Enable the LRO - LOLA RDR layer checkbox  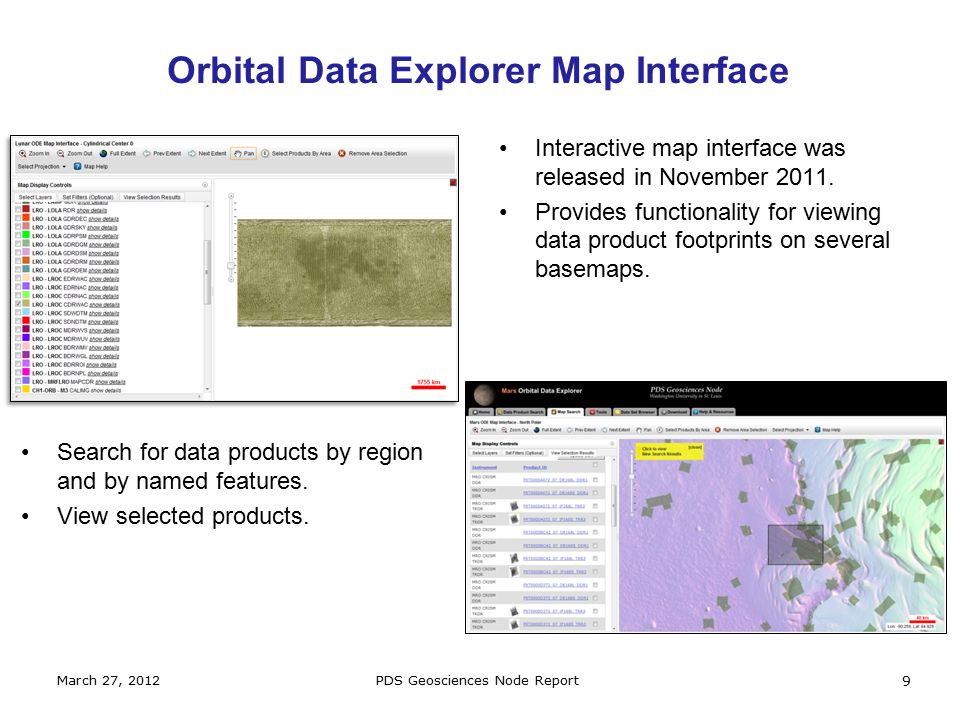(18, 210)
